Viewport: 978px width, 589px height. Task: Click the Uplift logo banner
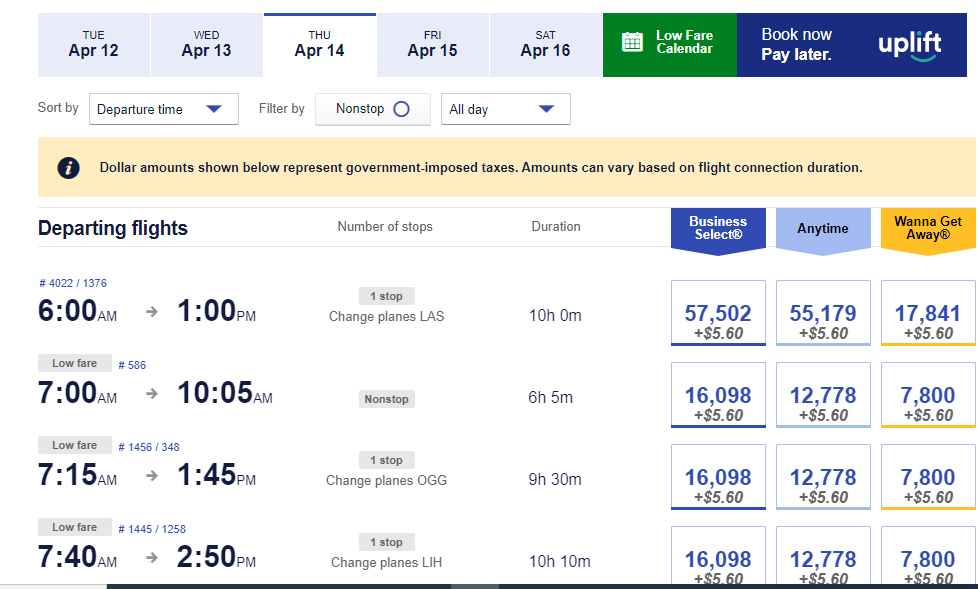coord(909,45)
